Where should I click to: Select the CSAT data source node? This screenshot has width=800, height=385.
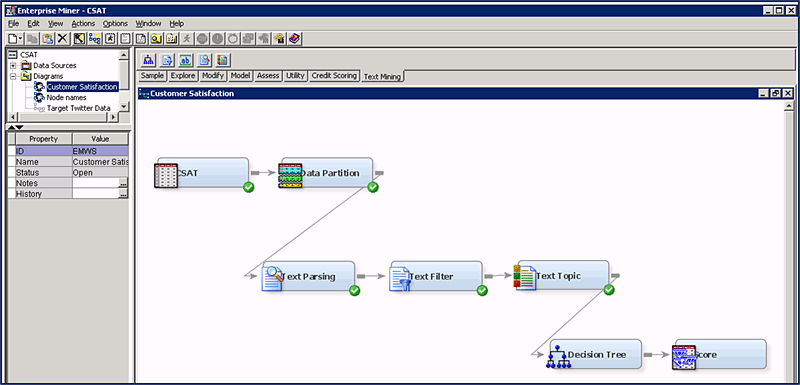(202, 173)
